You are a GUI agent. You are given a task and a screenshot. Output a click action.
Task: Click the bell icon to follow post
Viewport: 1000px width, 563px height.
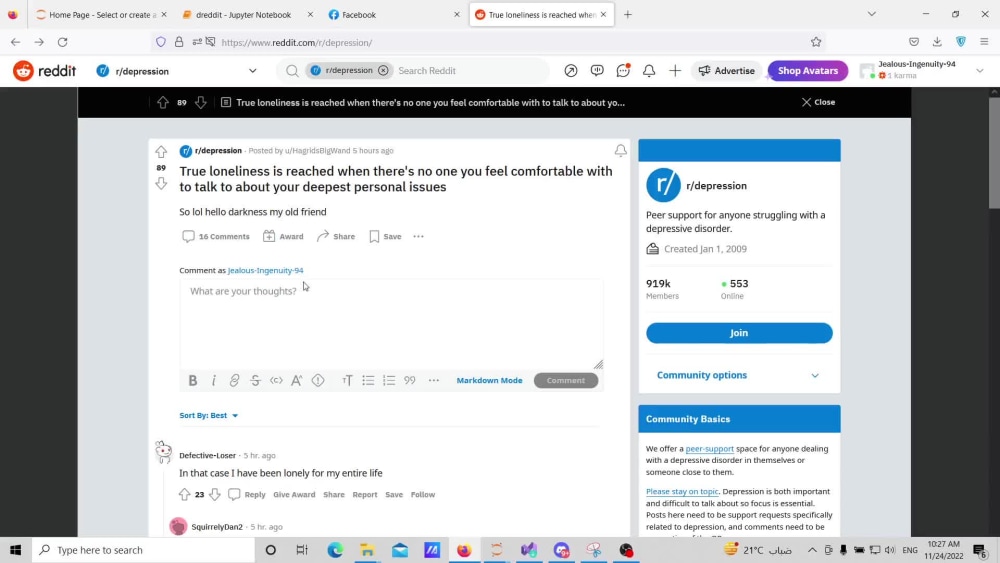(x=620, y=150)
